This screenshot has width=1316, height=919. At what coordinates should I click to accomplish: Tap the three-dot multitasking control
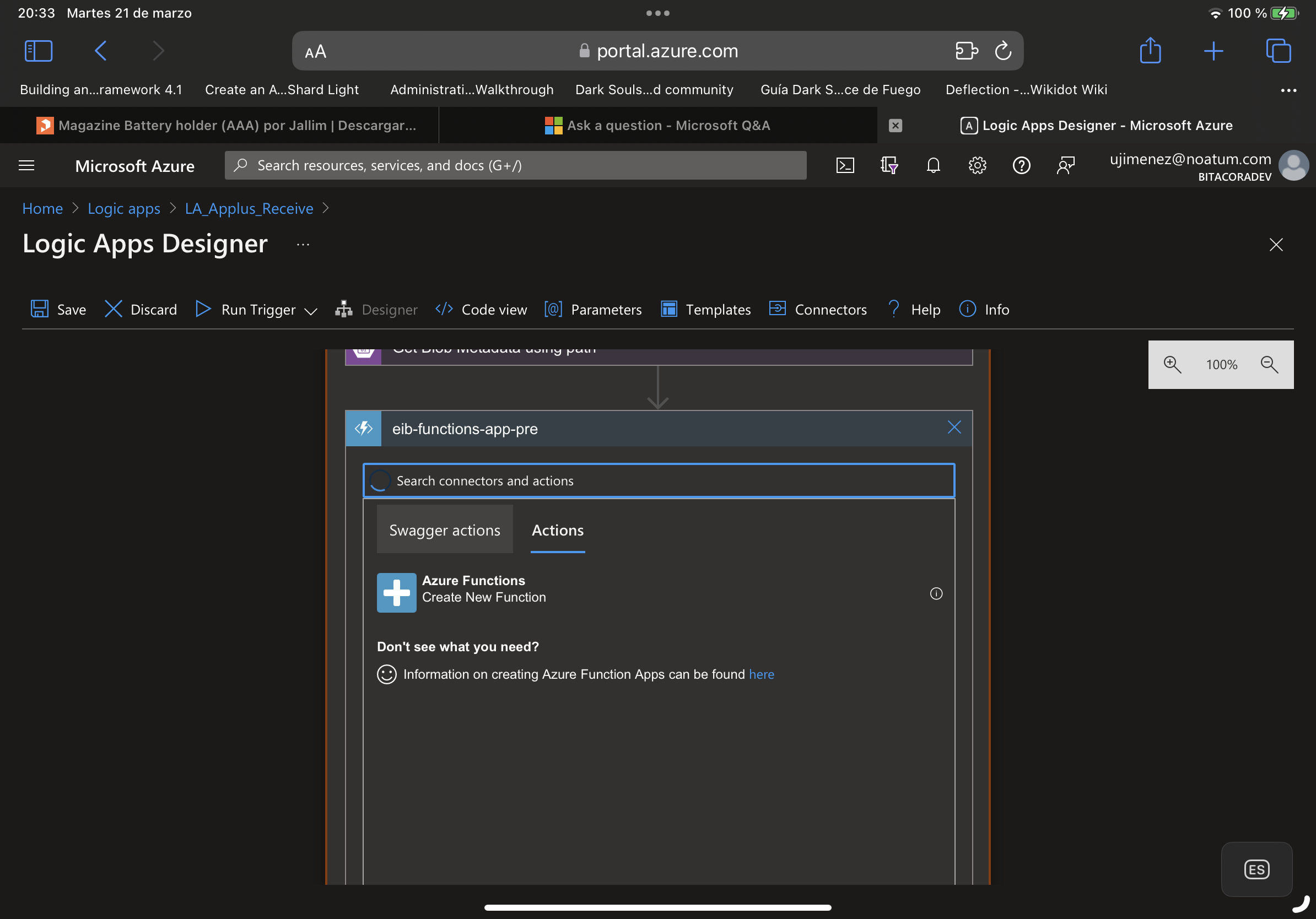tap(657, 13)
